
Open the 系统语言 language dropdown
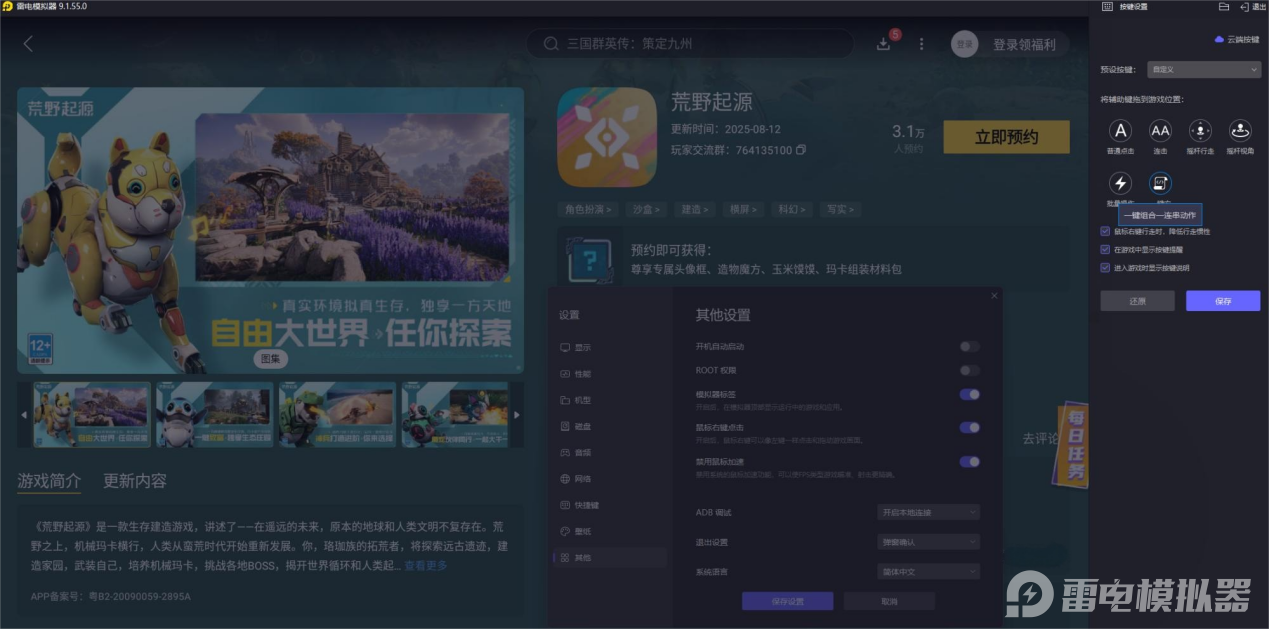pos(927,571)
